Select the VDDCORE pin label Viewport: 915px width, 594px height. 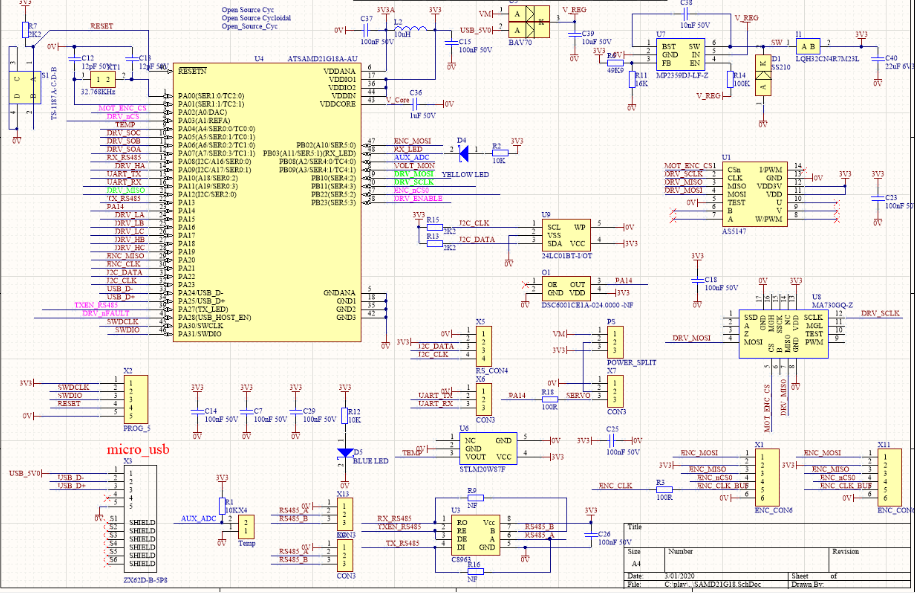[x=338, y=104]
